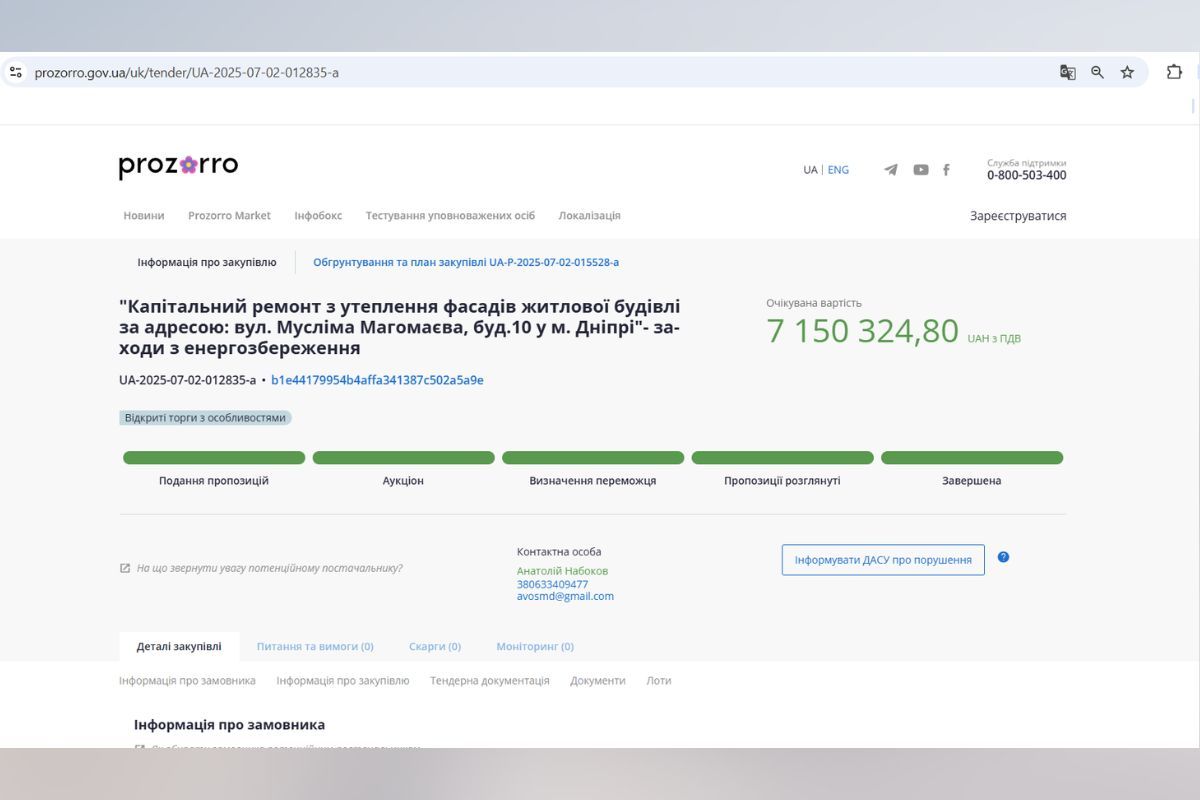Open the YouTube channel icon

(x=920, y=170)
